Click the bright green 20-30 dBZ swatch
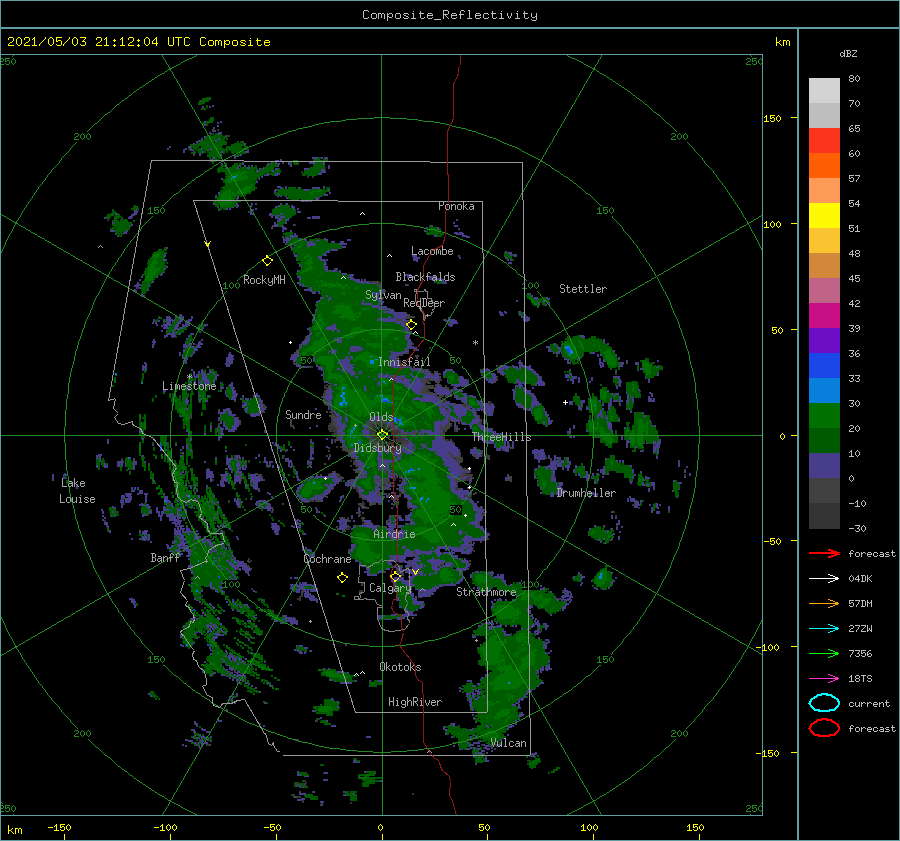This screenshot has height=841, width=900. coord(824,416)
